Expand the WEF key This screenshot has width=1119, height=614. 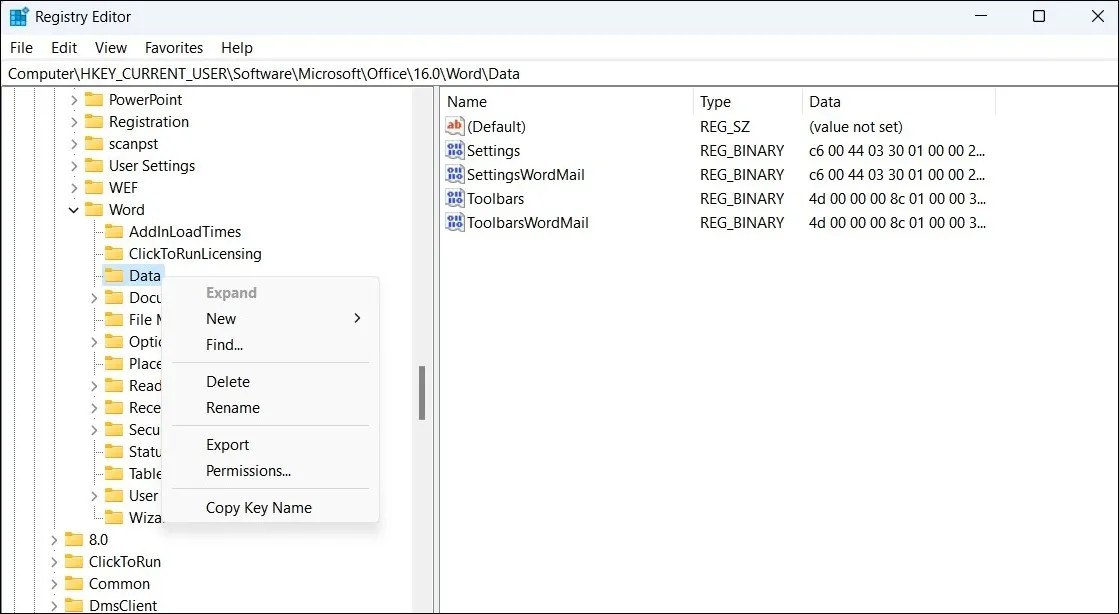click(74, 188)
